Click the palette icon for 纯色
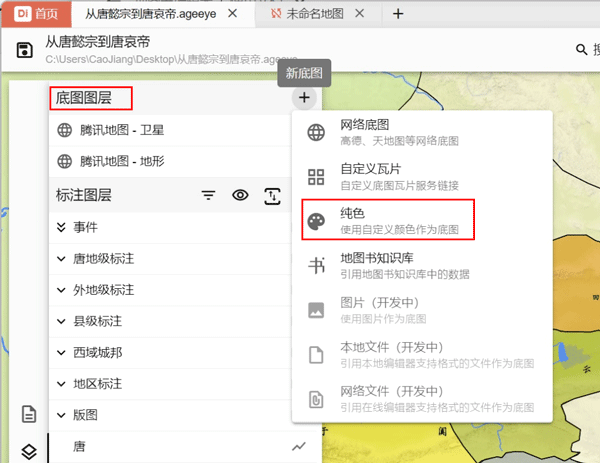Viewport: 600px width, 463px height. click(316, 221)
